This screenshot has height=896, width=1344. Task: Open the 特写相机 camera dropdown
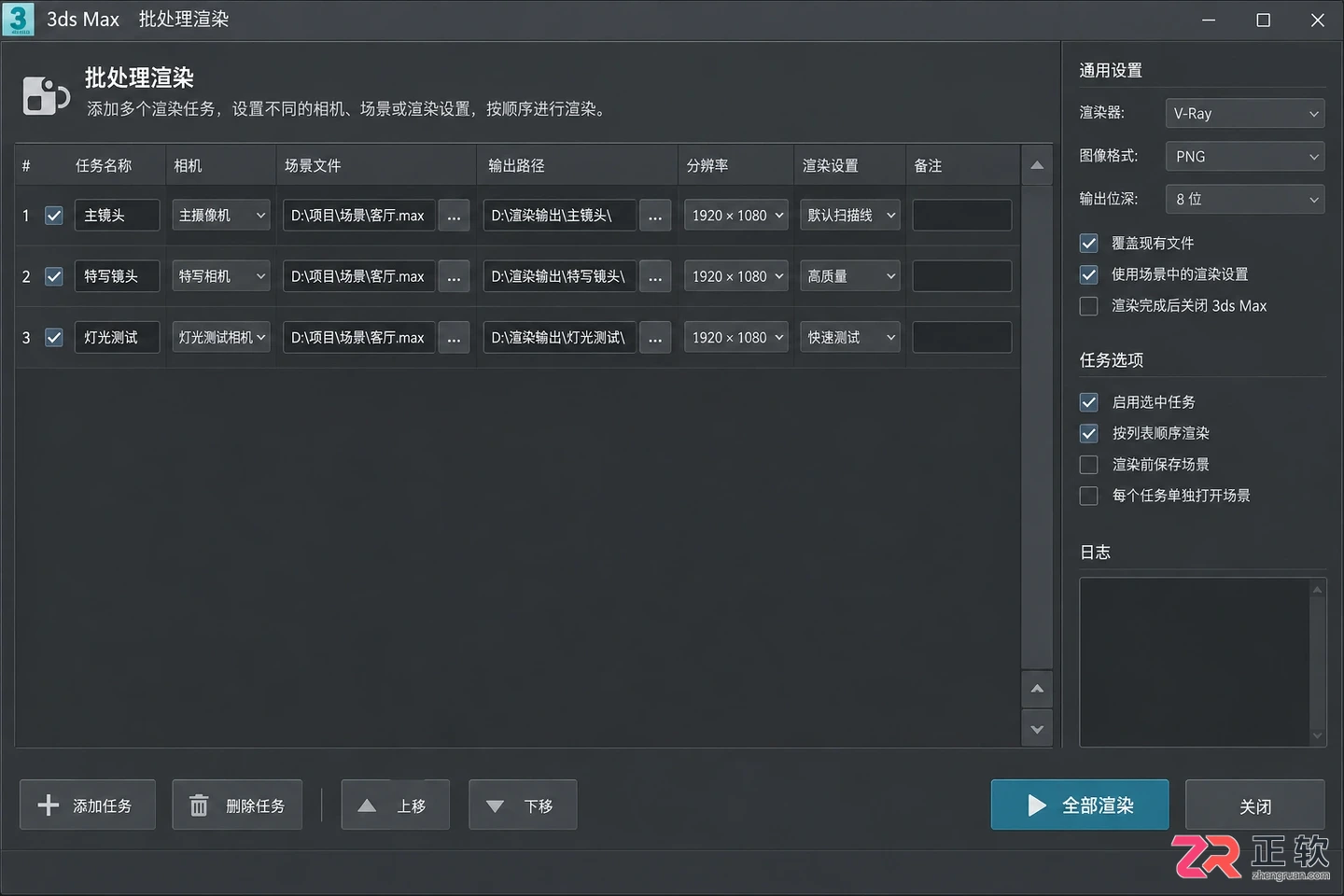tap(221, 276)
